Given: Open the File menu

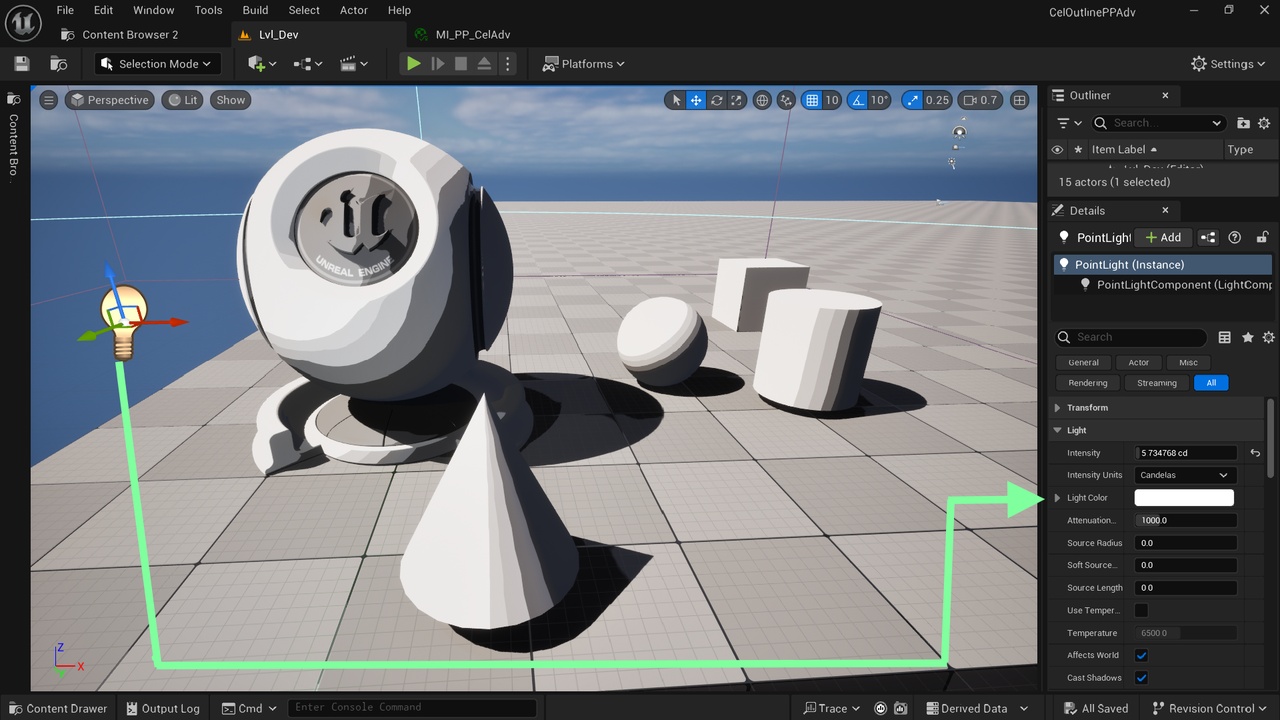Looking at the screenshot, I should [x=65, y=10].
